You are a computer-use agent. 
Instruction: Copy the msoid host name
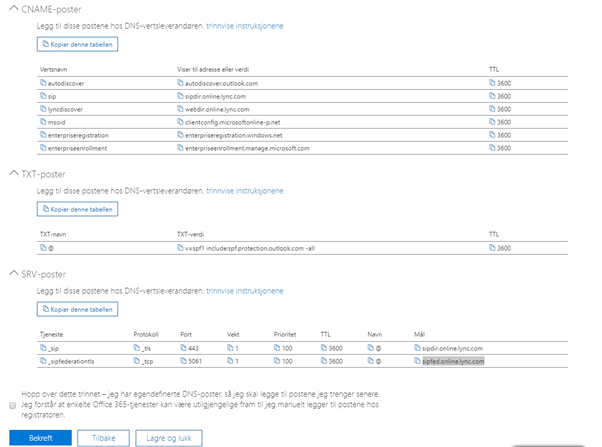click(43, 122)
